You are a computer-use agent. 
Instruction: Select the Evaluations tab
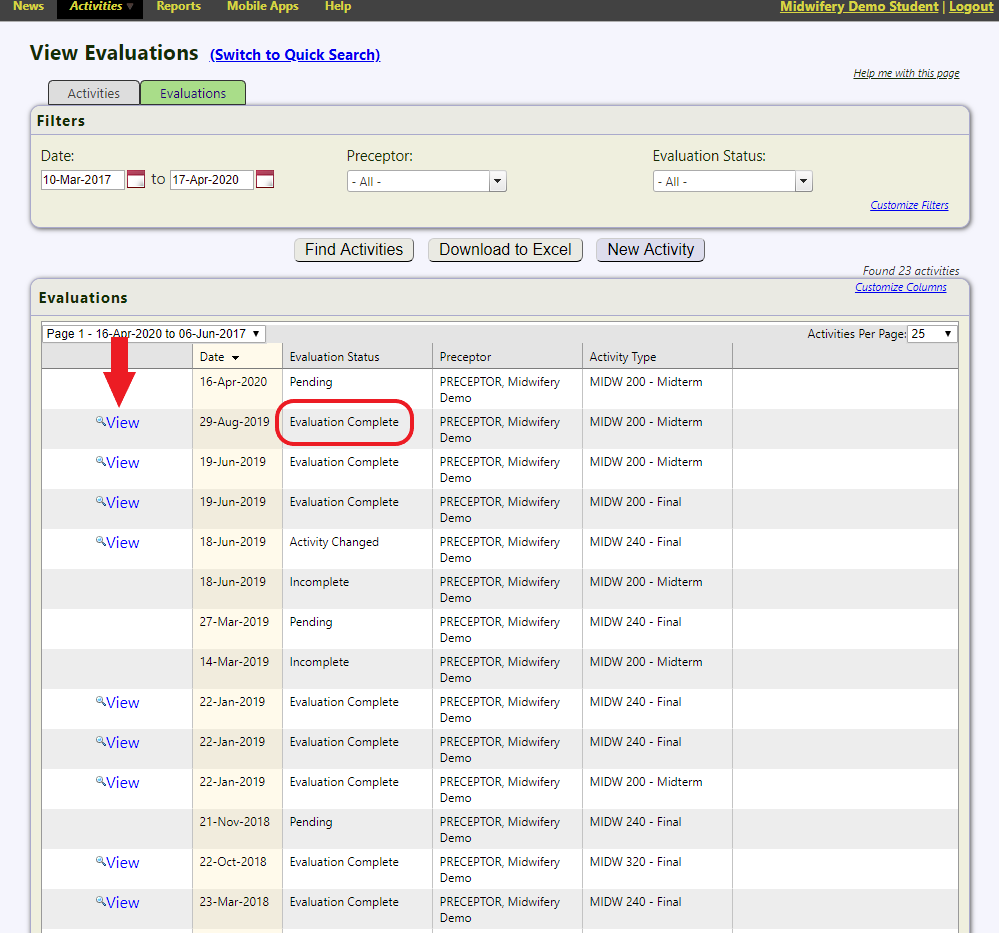click(x=193, y=93)
